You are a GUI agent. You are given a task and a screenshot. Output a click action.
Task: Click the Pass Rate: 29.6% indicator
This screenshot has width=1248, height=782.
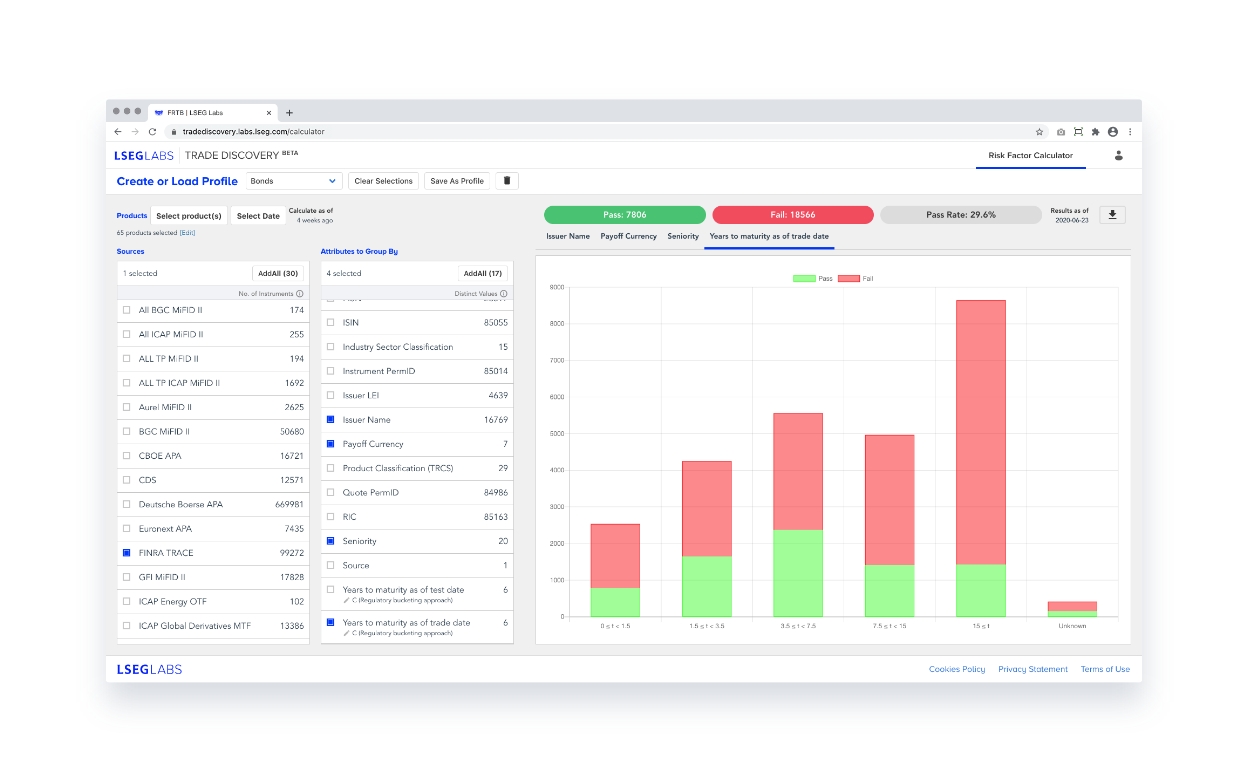coord(961,215)
